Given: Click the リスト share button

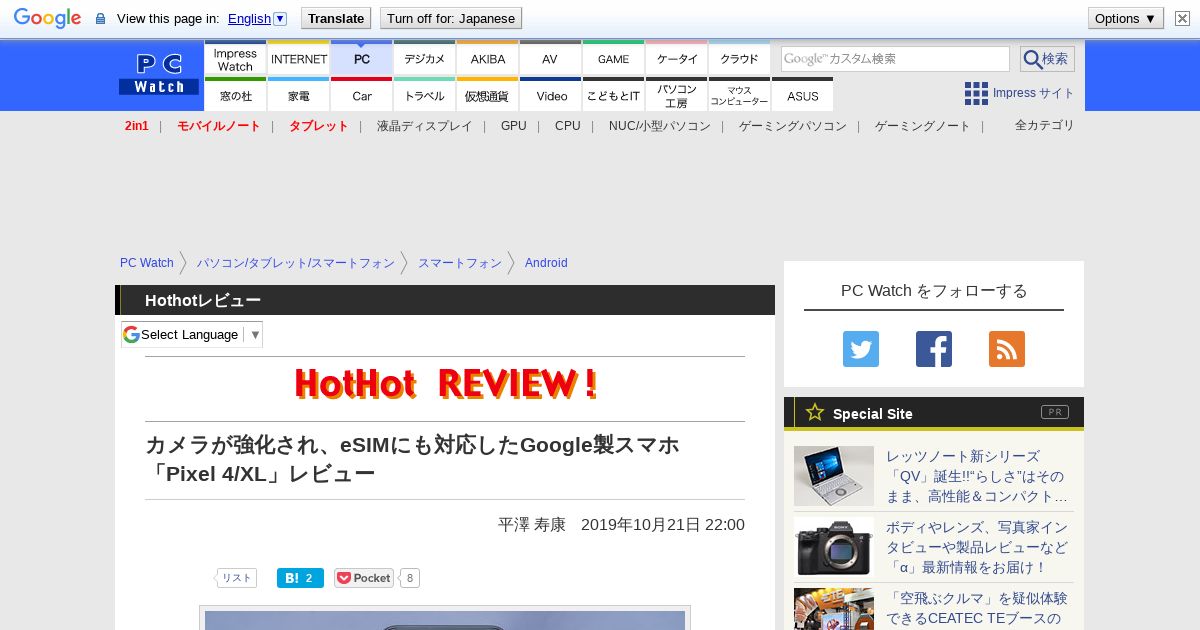Looking at the screenshot, I should tap(236, 578).
